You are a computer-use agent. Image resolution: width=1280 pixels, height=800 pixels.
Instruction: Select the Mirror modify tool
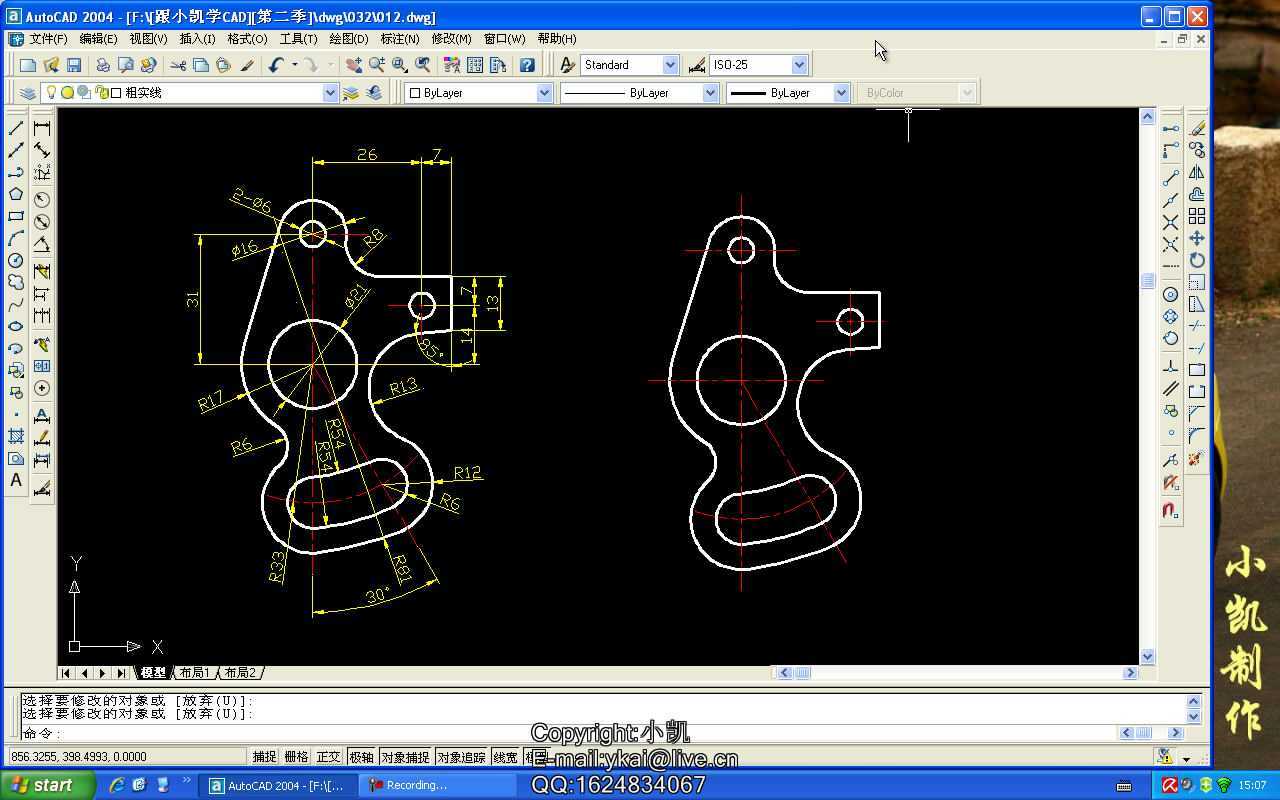click(1197, 172)
